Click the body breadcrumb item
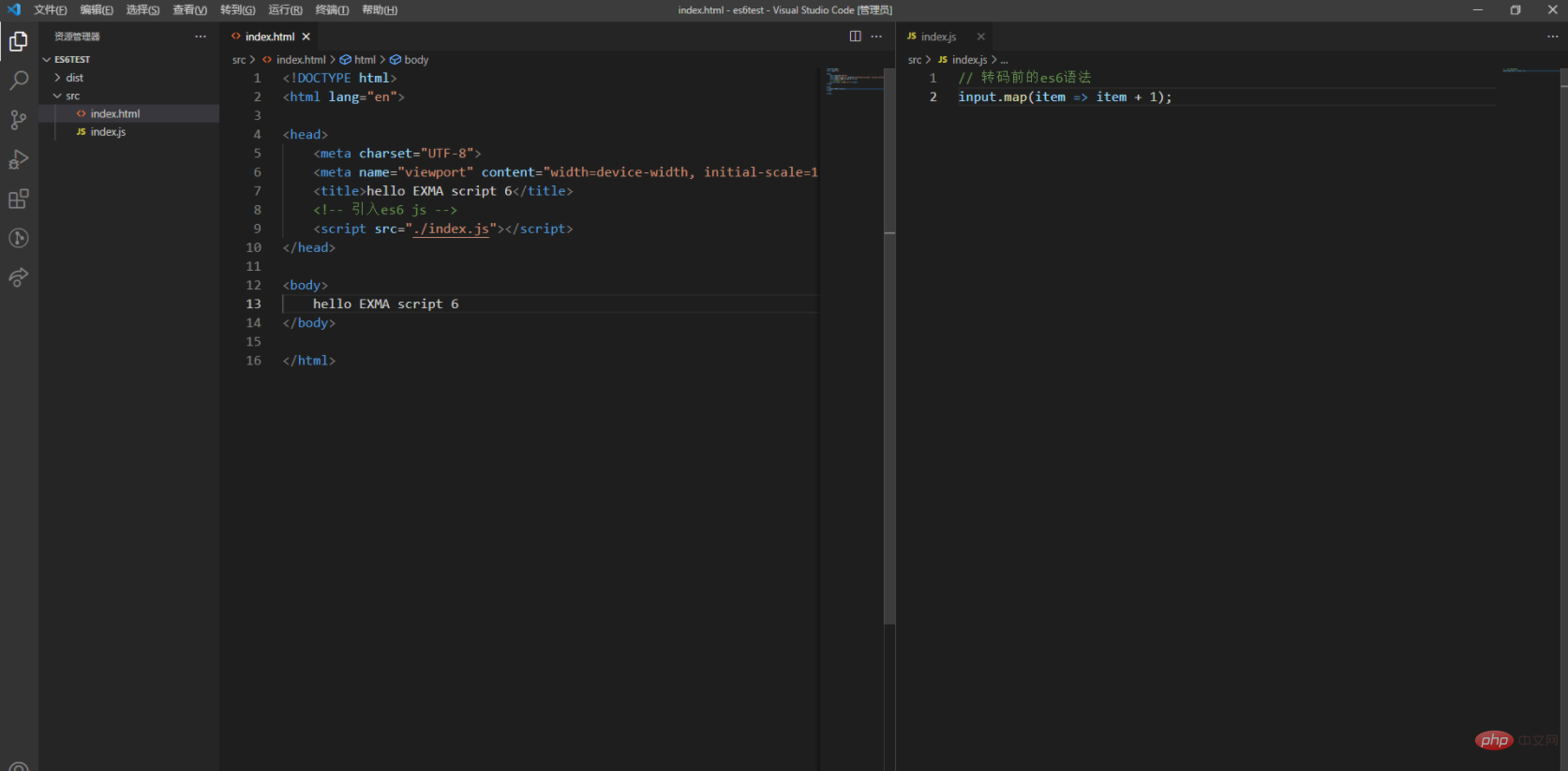The width and height of the screenshot is (1568, 771). (x=416, y=60)
